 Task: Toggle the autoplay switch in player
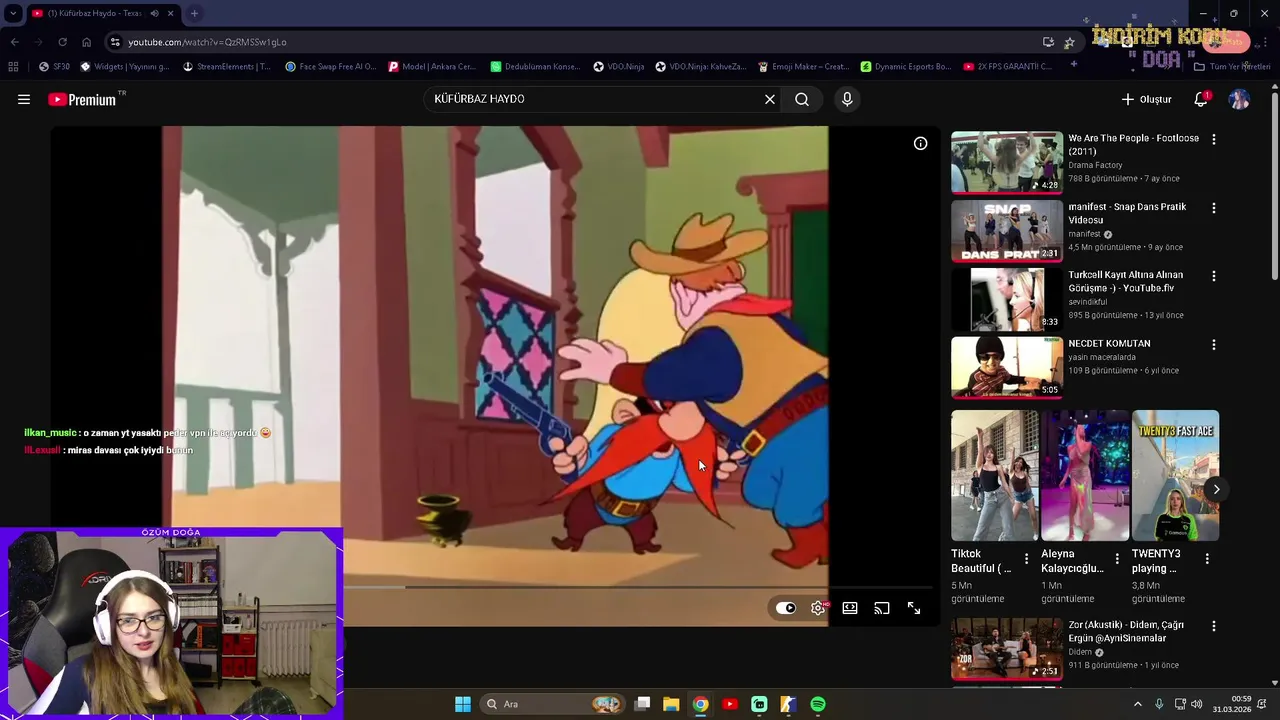pos(786,608)
